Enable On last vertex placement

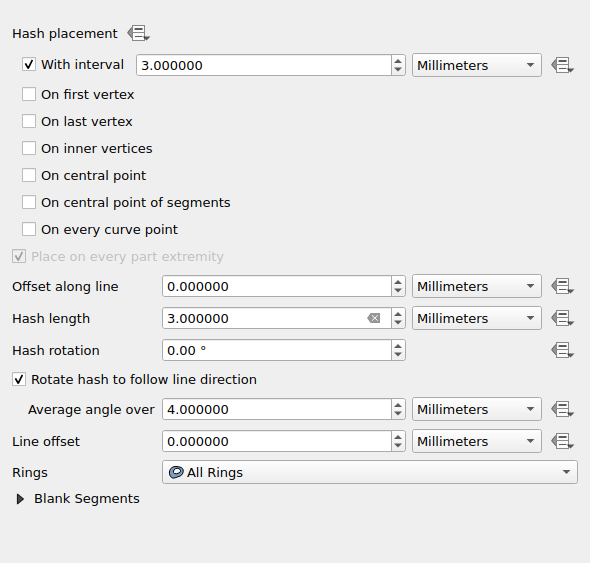[x=29, y=122]
